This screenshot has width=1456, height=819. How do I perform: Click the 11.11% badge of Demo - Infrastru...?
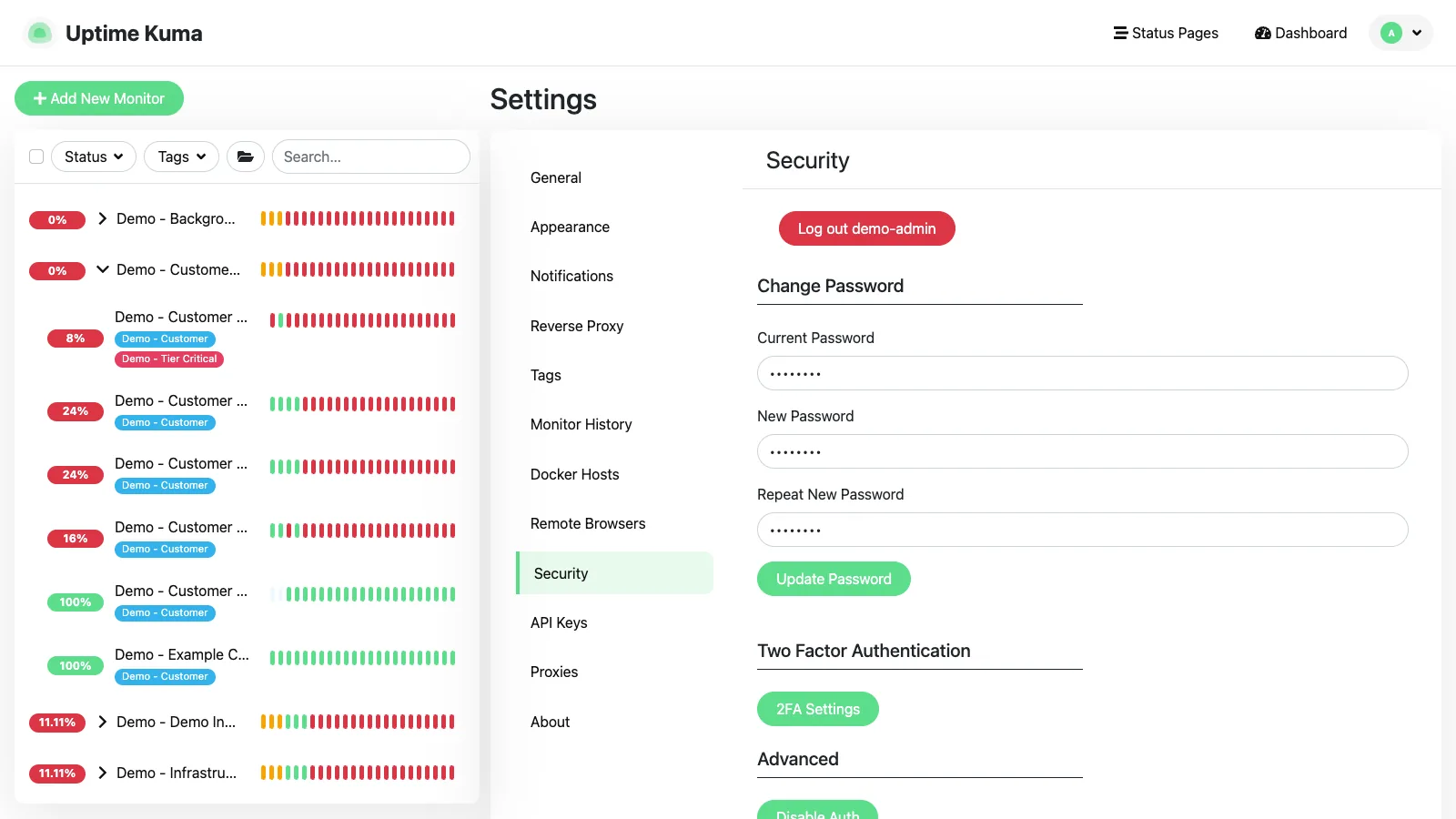[x=57, y=773]
